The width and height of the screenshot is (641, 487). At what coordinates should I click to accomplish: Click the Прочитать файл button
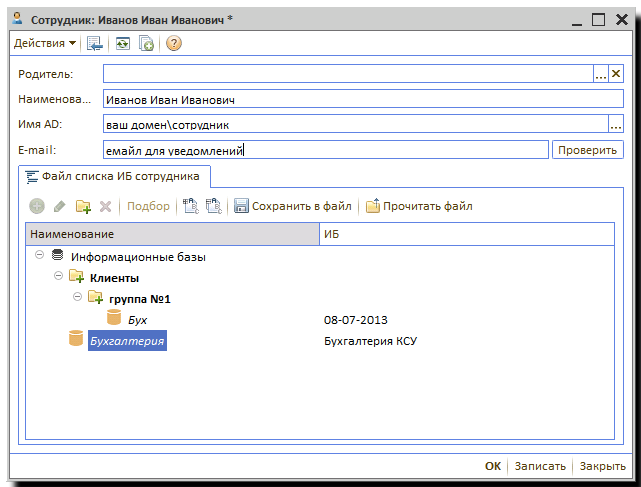click(418, 207)
